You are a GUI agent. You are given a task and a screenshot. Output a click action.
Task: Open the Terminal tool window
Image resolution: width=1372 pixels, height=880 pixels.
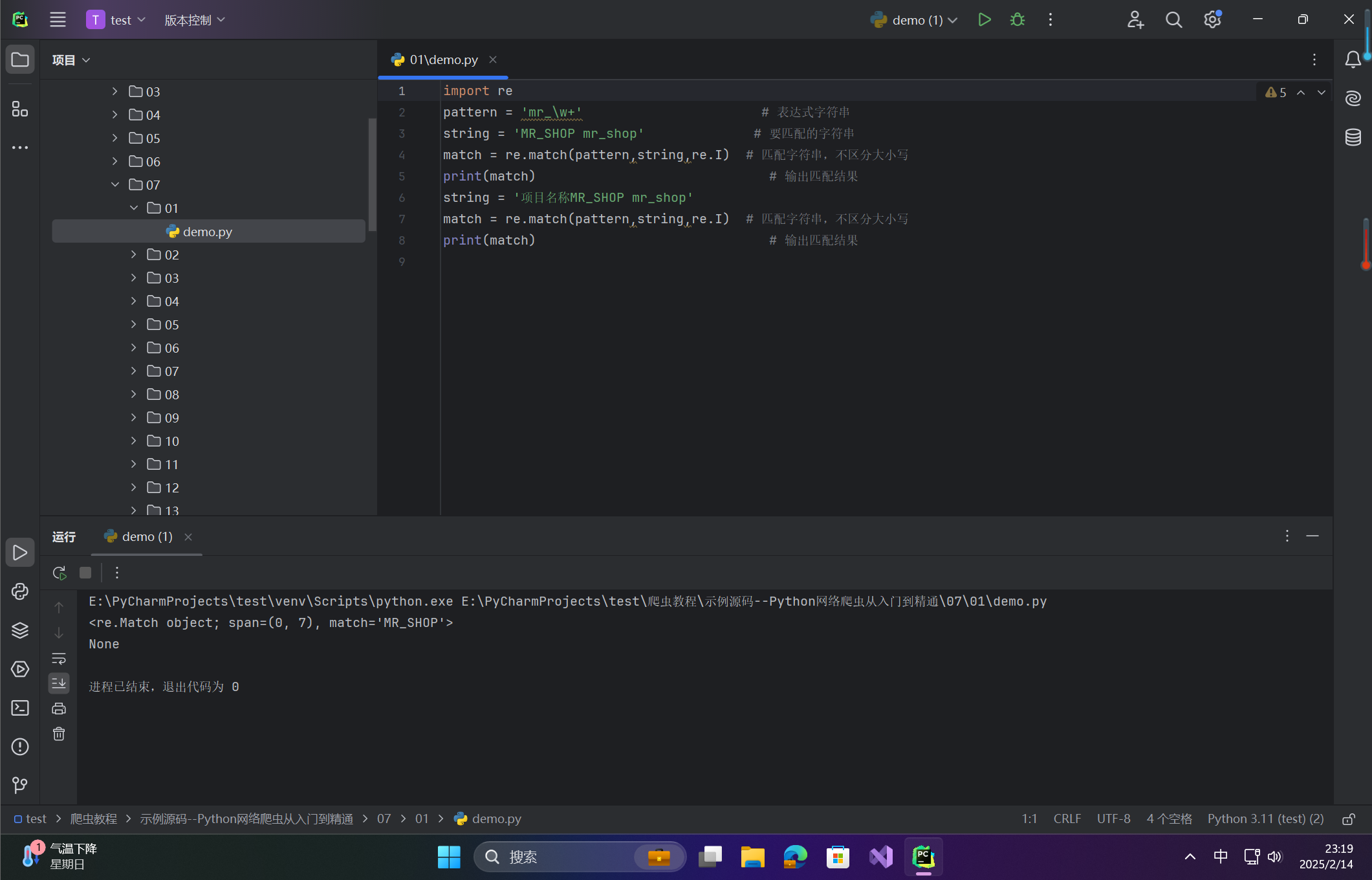click(x=20, y=708)
